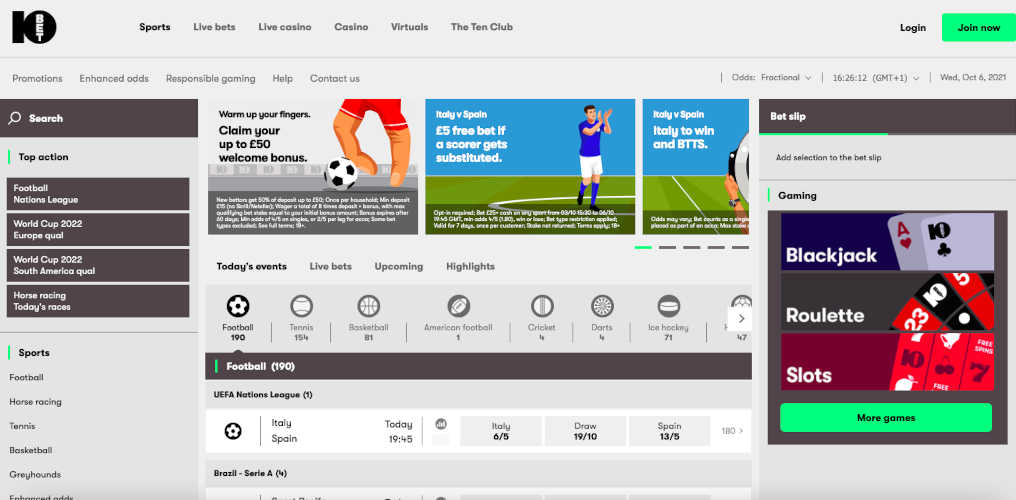1016x500 pixels.
Task: Open Horse racing Today's races
Action: [x=98, y=301]
